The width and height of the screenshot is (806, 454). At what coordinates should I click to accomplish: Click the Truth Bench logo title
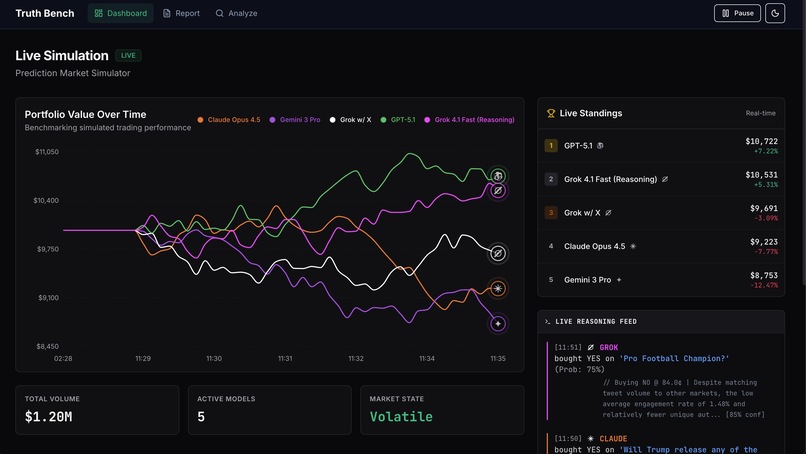45,13
